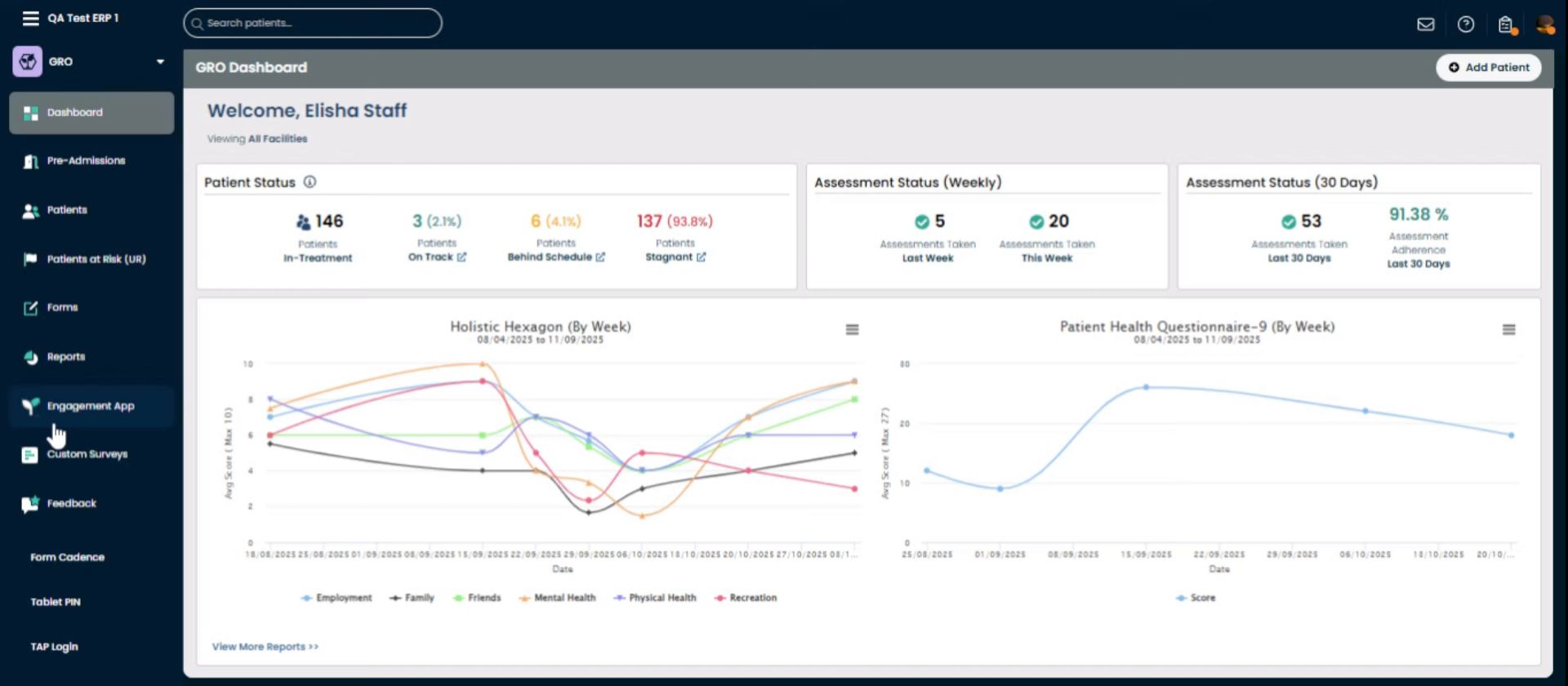The height and width of the screenshot is (686, 1568).
Task: Open Stagnant patients external link icon
Action: coord(701,257)
